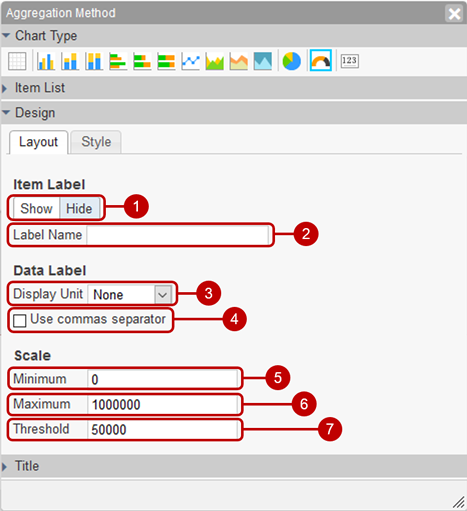
Task: Choose the gauge chart icon
Action: pos(321,60)
